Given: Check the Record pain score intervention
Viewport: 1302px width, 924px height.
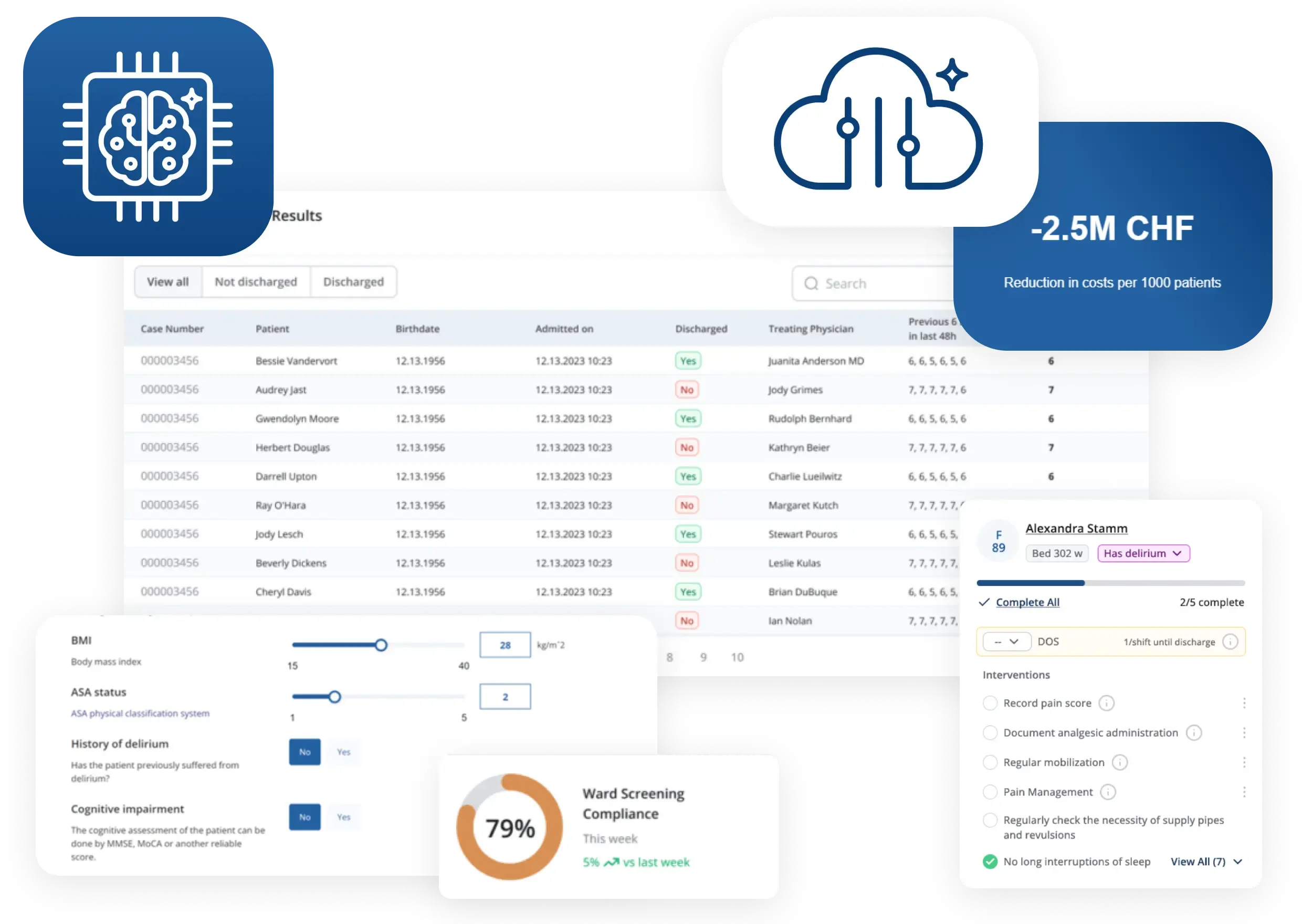Looking at the screenshot, I should click(990, 703).
